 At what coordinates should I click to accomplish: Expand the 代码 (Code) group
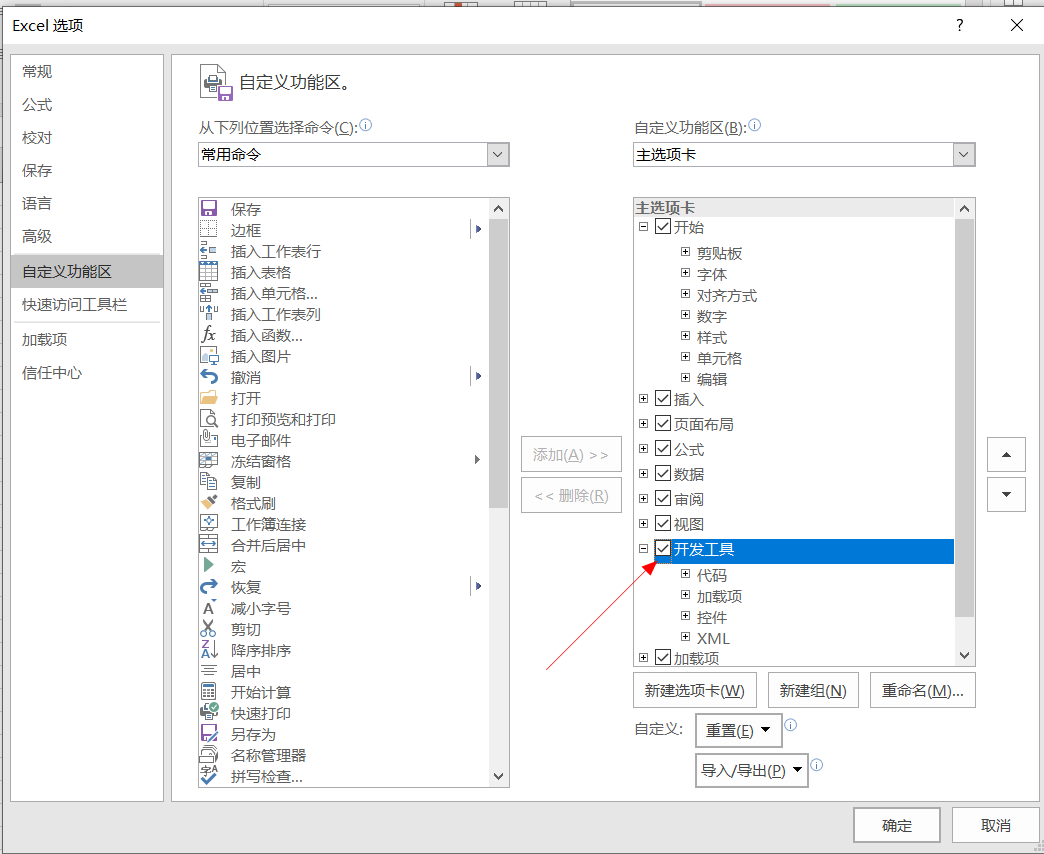point(686,575)
